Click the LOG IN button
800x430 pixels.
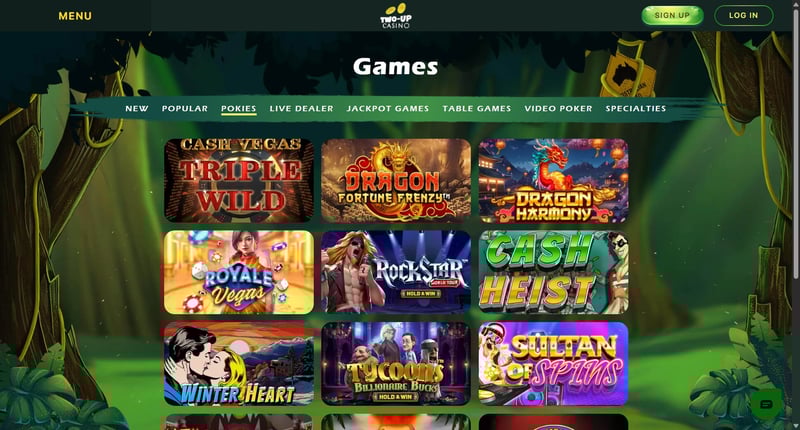743,15
